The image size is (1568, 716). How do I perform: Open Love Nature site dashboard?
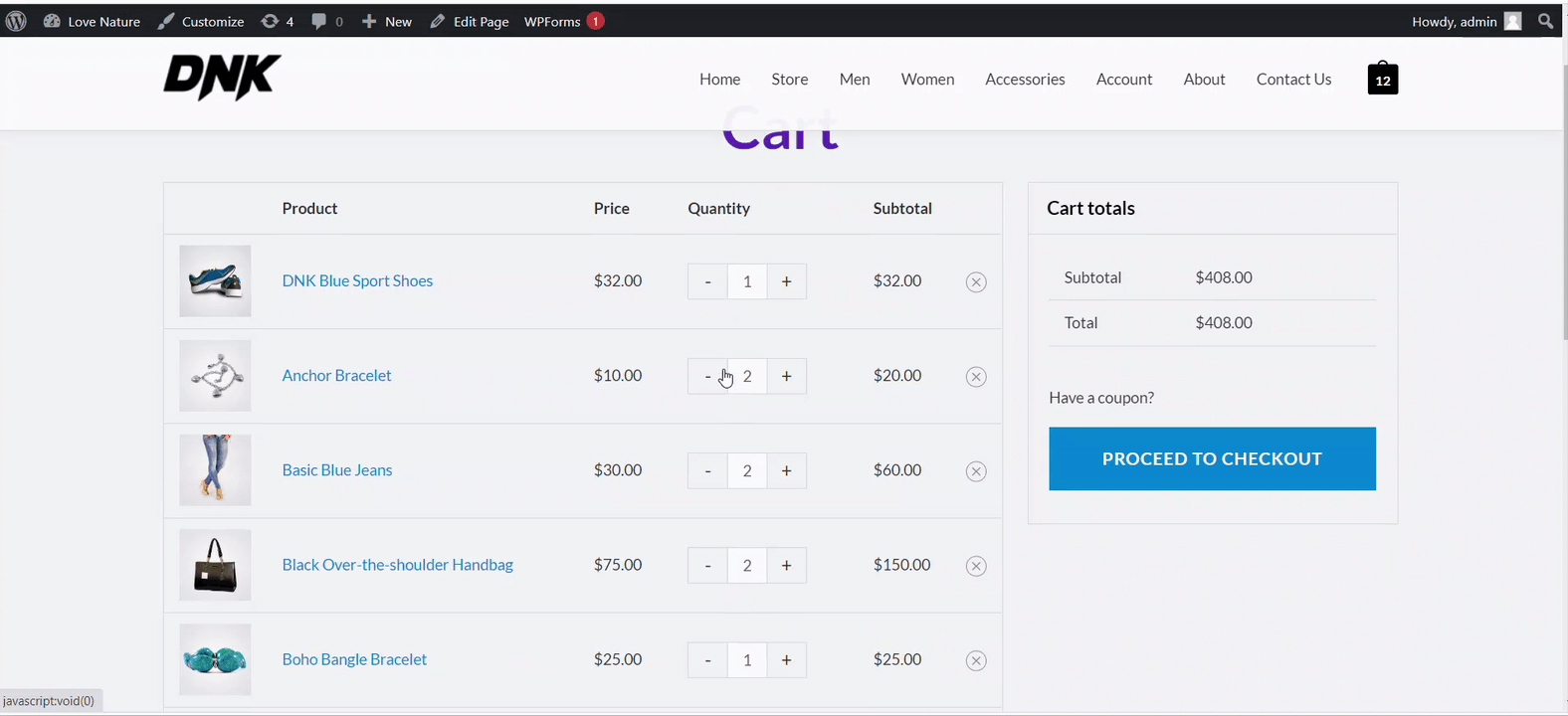[x=92, y=21]
